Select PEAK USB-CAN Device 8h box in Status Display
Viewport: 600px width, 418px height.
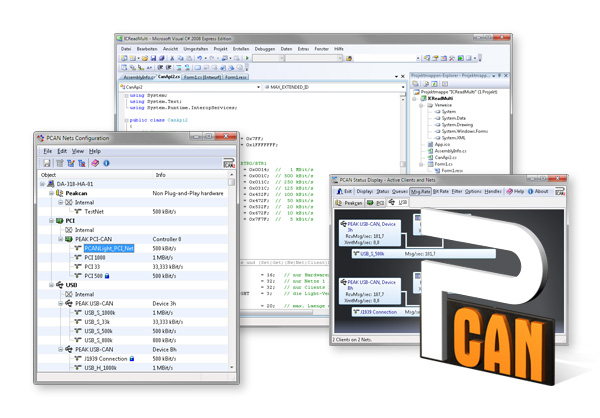point(370,291)
